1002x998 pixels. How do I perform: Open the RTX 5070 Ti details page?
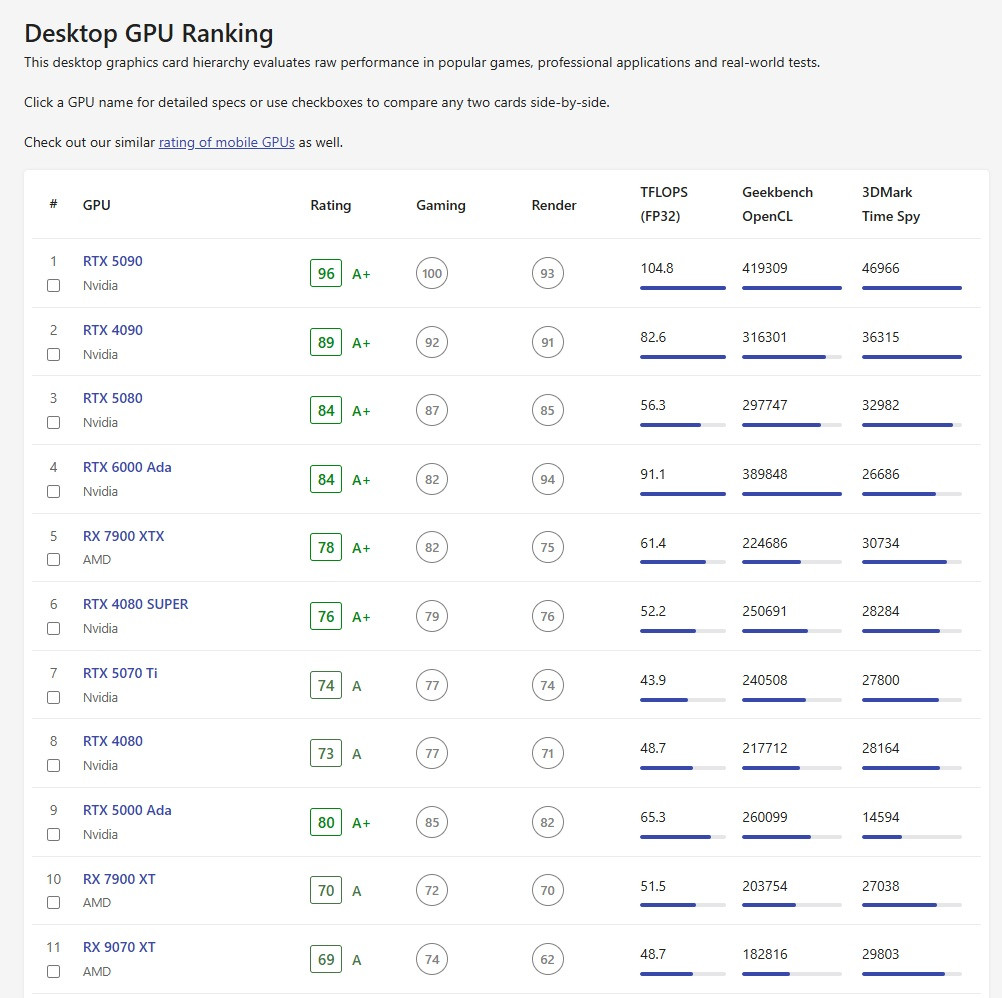click(x=120, y=673)
